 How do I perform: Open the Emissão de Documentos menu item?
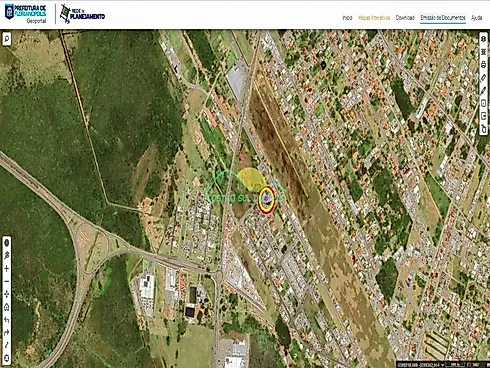tap(443, 18)
